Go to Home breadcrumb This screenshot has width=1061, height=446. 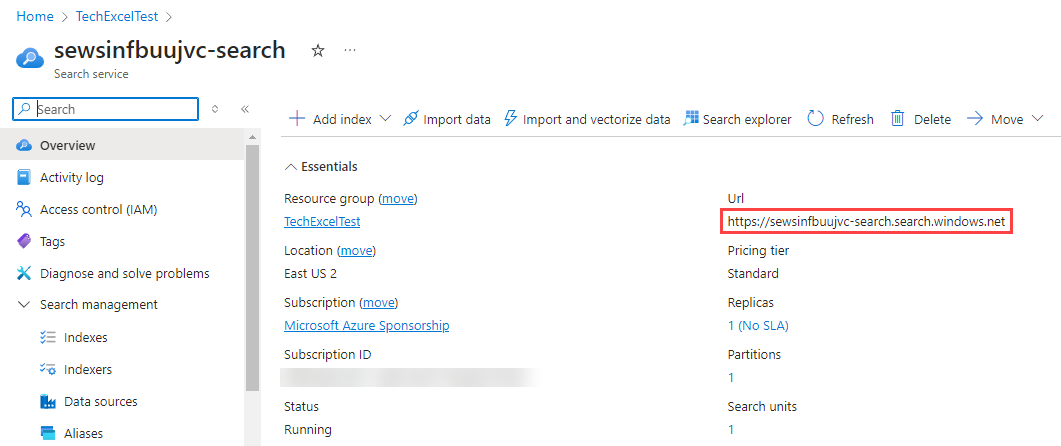35,16
